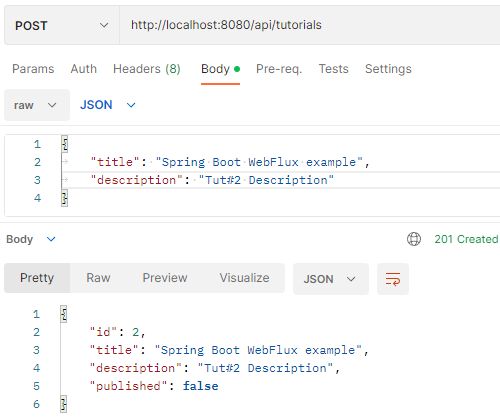Viewport: 500px width, 420px height.
Task: Click "Spring Boot WebFlux example" in response
Action: point(258,350)
